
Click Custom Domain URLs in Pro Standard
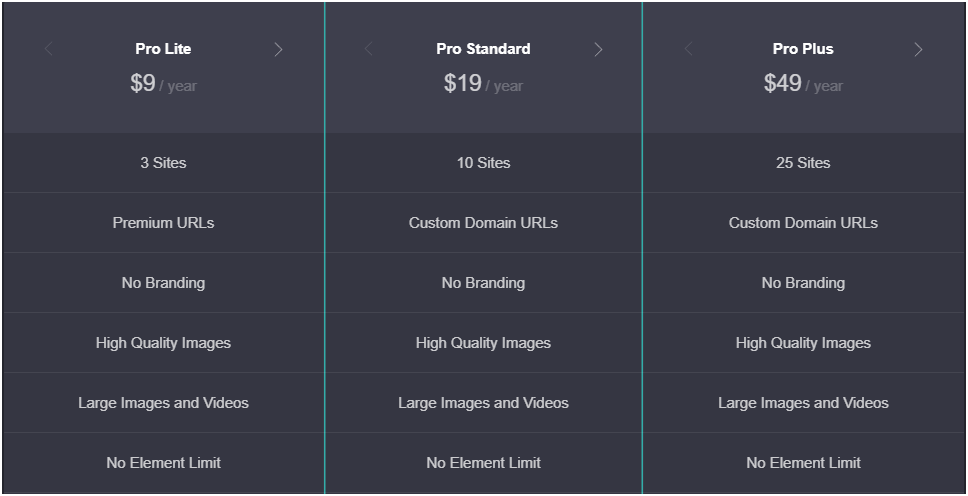pyautogui.click(x=483, y=223)
